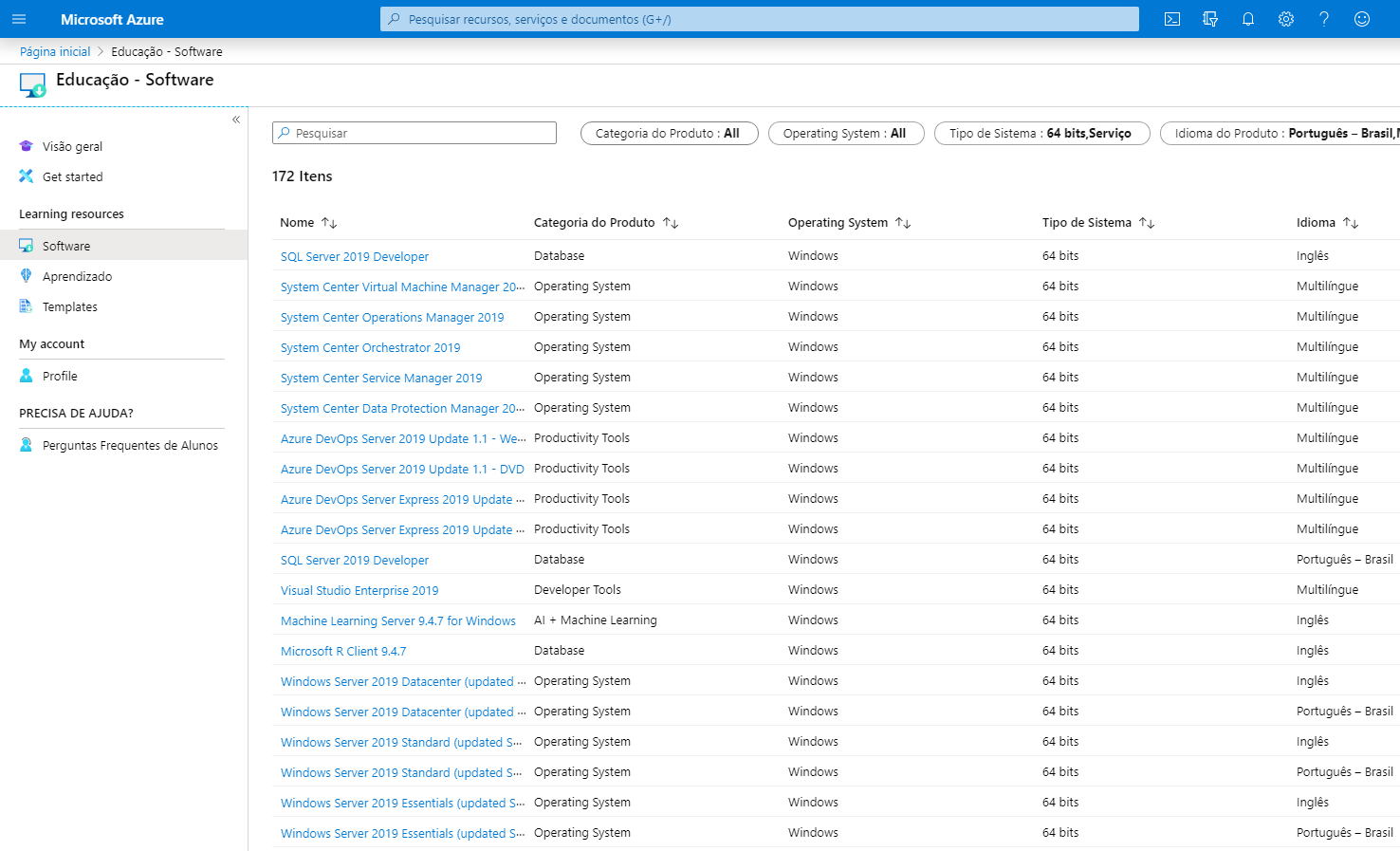Open first SQL Server 2019 Developer (Inglês)
This screenshot has width=1400, height=851.
coord(355,256)
